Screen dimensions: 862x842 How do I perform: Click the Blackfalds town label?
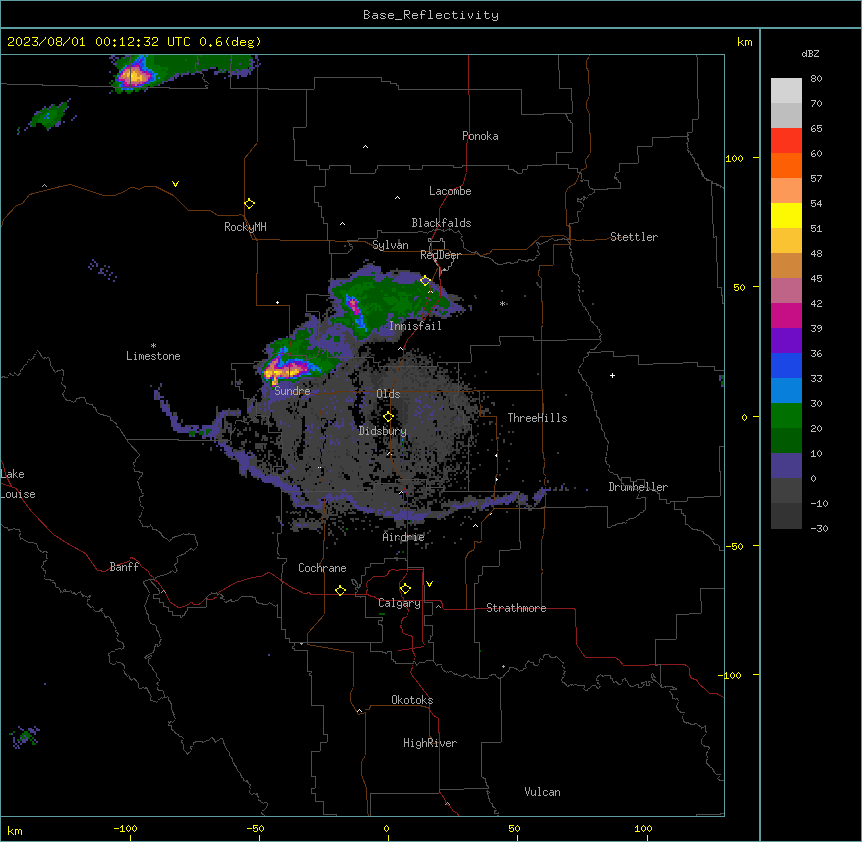[441, 223]
